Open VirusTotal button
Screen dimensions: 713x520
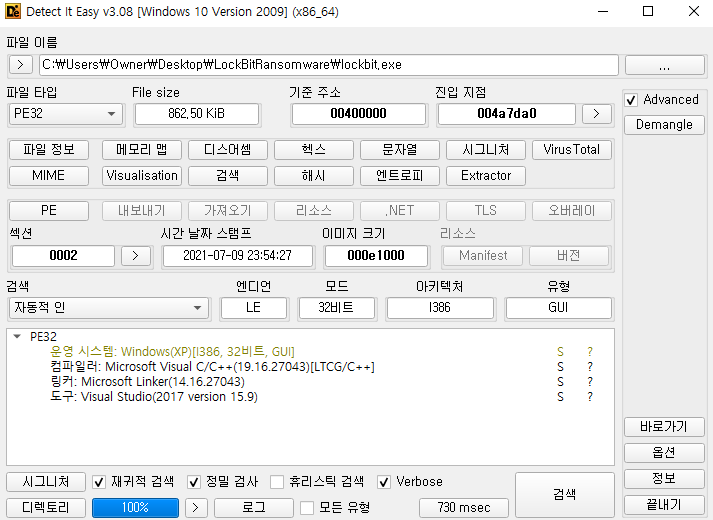[572, 150]
